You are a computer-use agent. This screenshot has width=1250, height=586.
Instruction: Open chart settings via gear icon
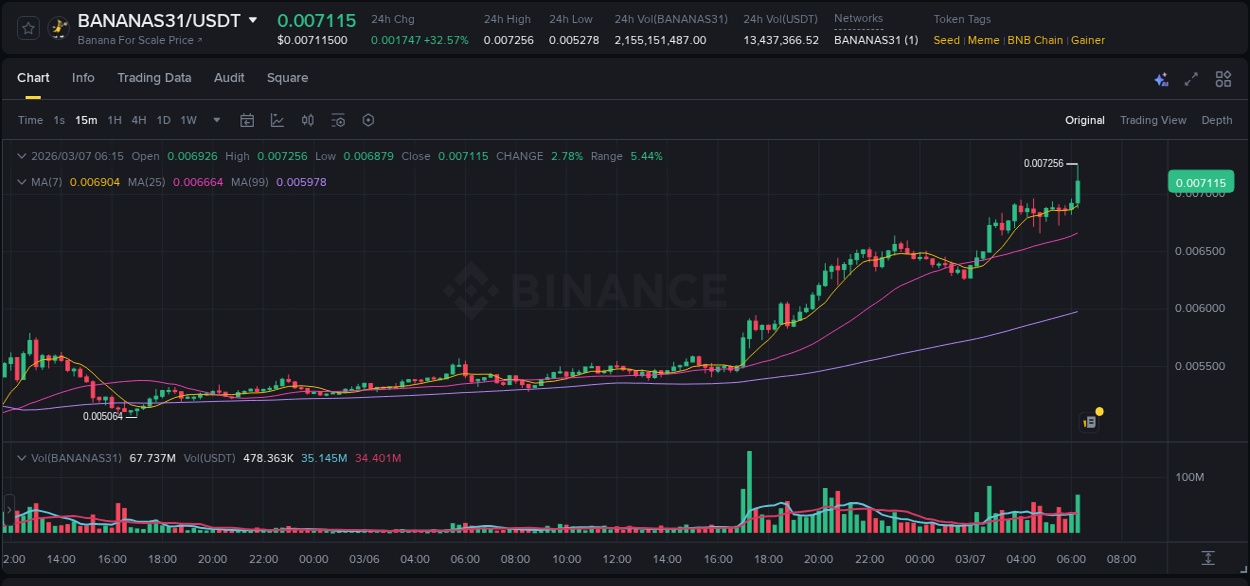pos(368,120)
